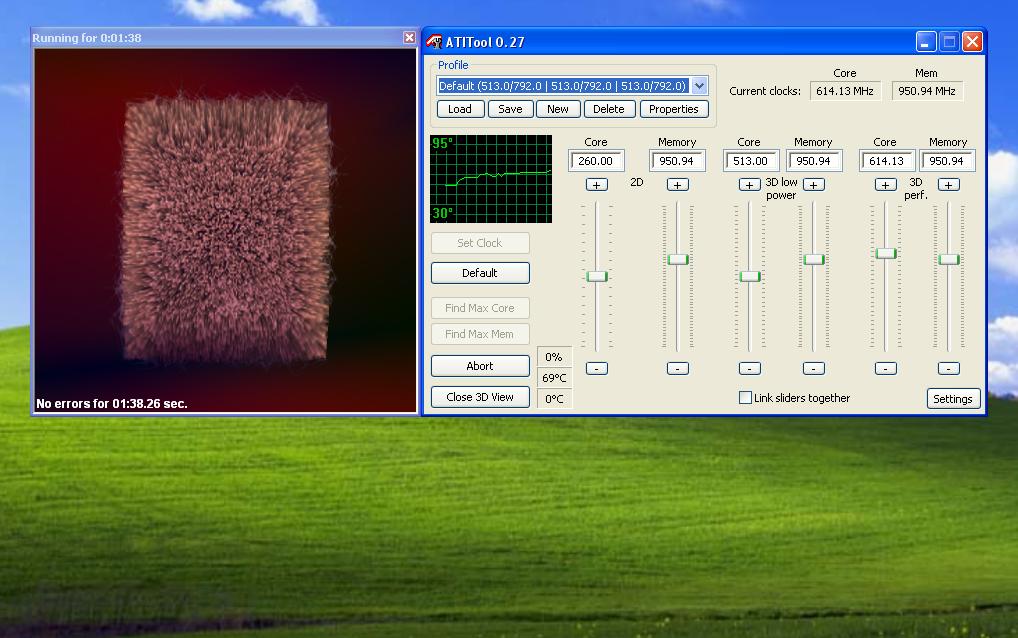The height and width of the screenshot is (638, 1018).
Task: Click the Save profile button
Action: pyautogui.click(x=510, y=109)
